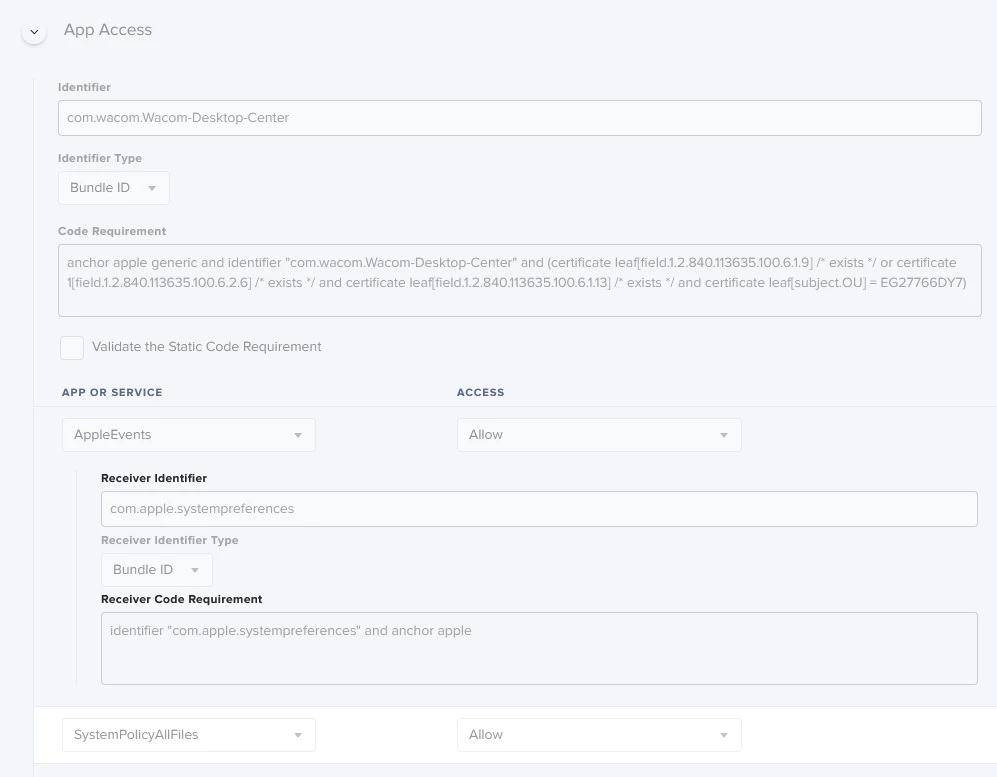The width and height of the screenshot is (997, 777).
Task: Click inside the Code Requirement text area
Action: (x=519, y=280)
